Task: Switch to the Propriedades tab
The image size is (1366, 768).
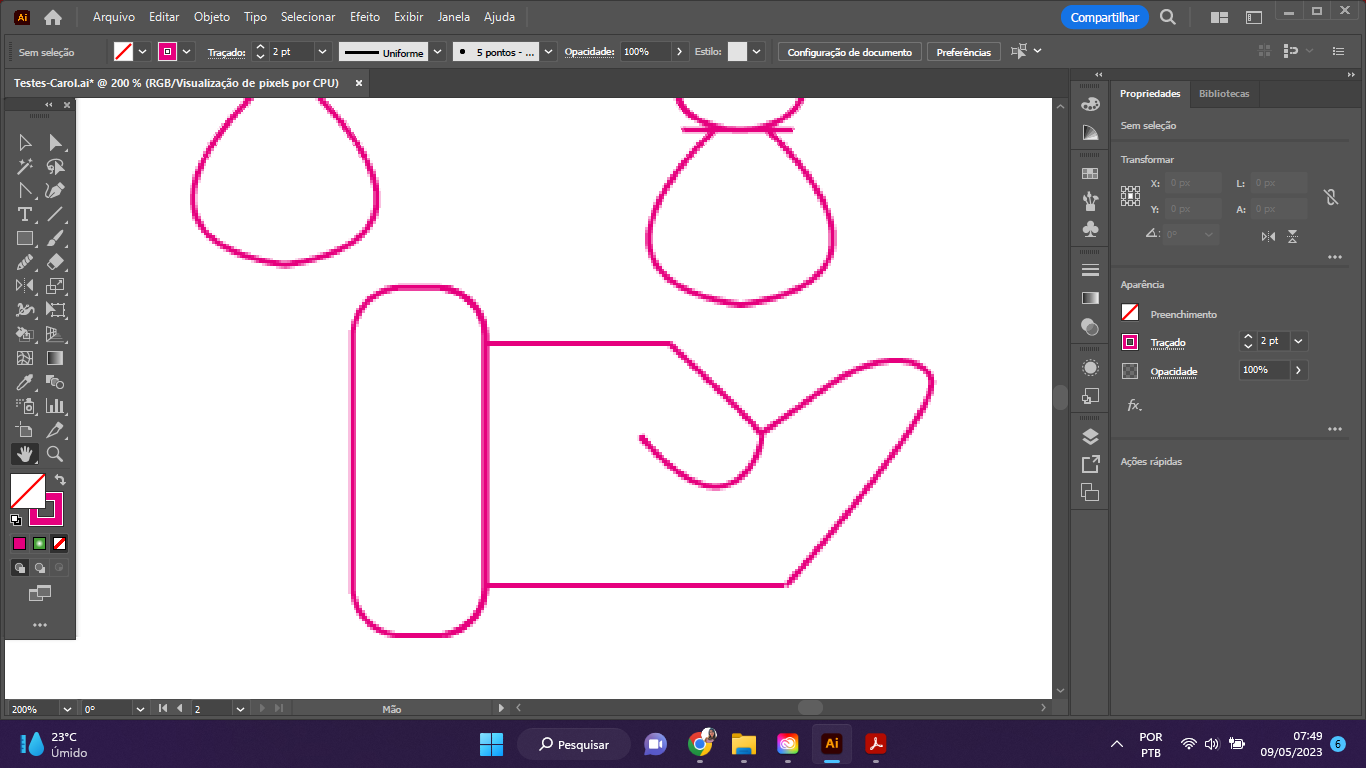Action: 1150,93
